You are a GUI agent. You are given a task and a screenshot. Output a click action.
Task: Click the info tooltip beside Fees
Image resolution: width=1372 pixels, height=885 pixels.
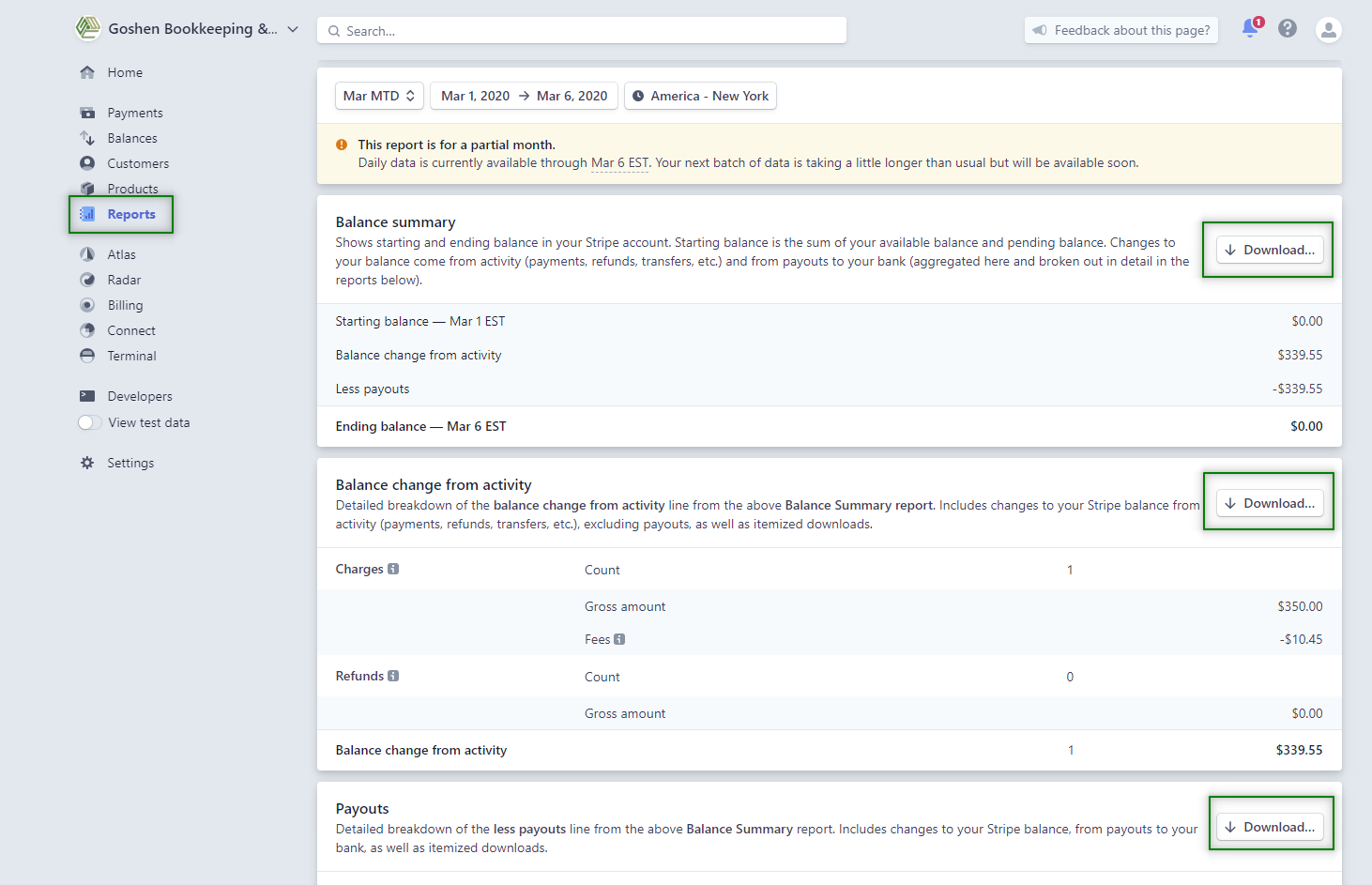click(x=617, y=638)
